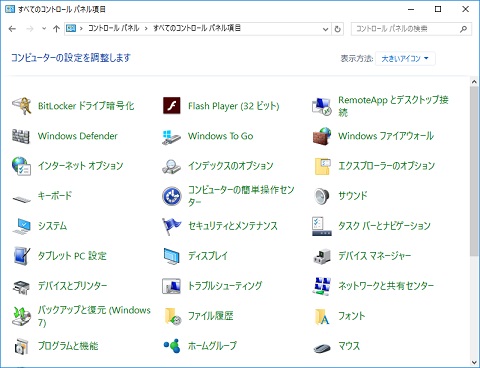Open the Windows ファイアウォール icon
This screenshot has width=480, height=368.
[x=322, y=136]
